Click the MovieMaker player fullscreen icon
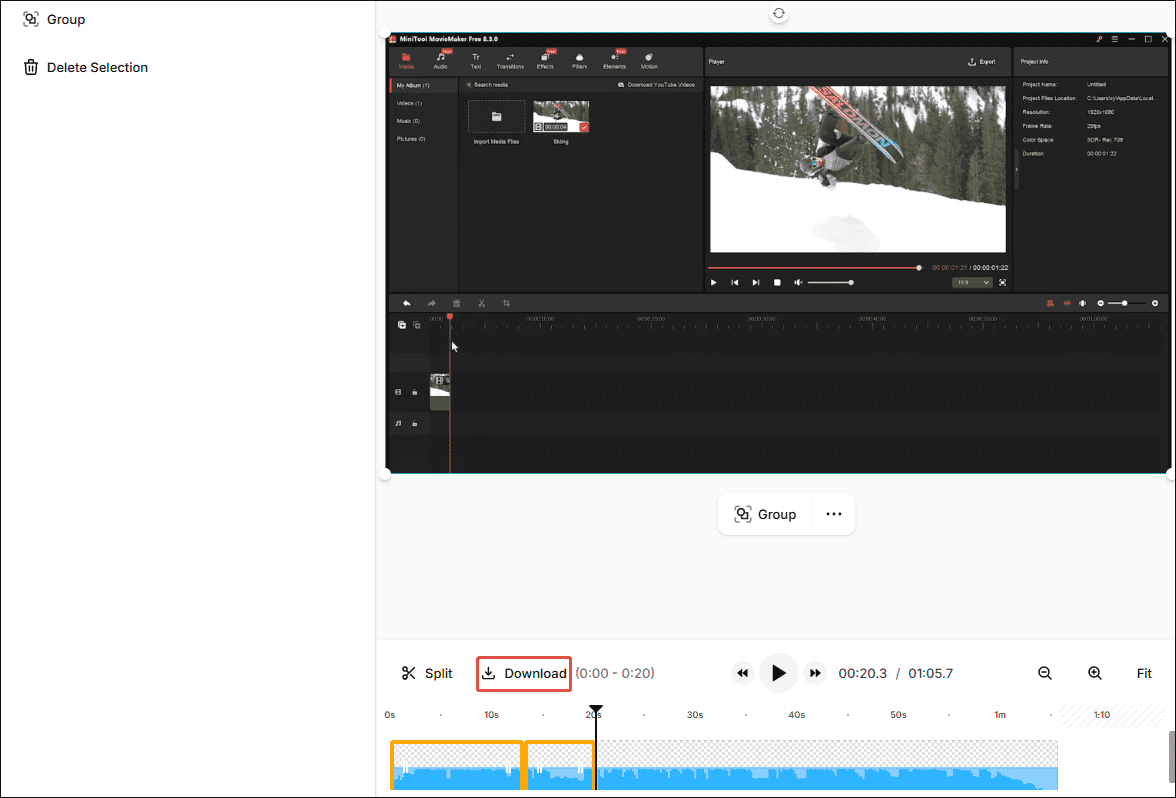Image resolution: width=1176 pixels, height=798 pixels. (x=1003, y=283)
